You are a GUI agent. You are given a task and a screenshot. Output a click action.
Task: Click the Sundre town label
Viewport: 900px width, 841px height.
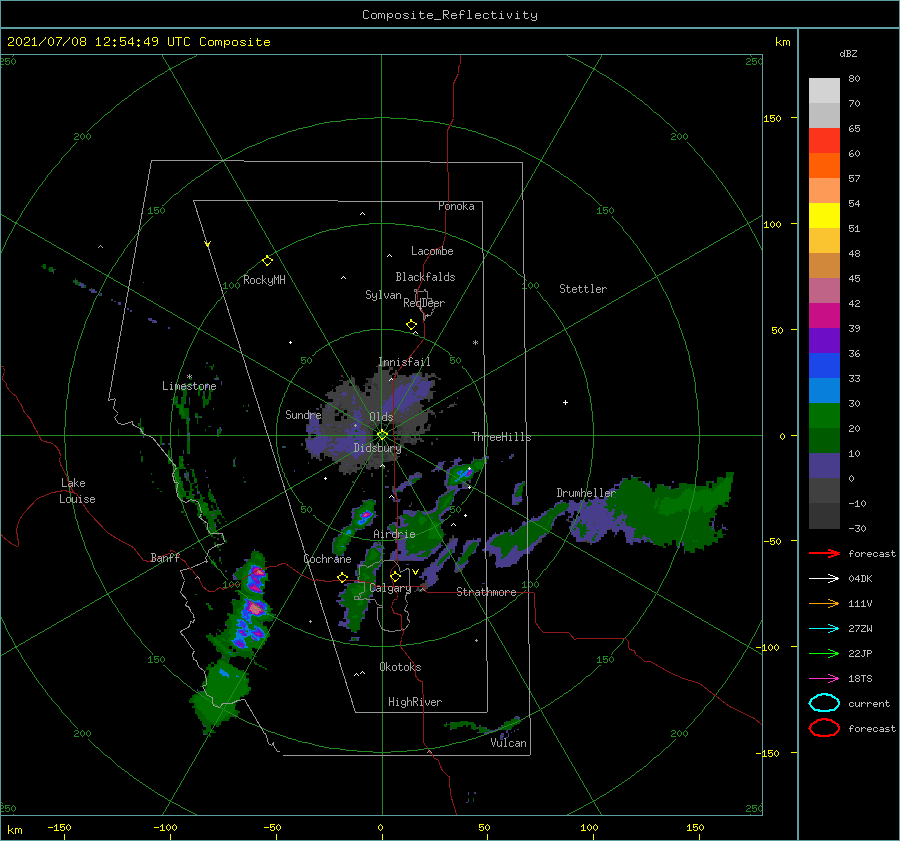pyautogui.click(x=303, y=414)
